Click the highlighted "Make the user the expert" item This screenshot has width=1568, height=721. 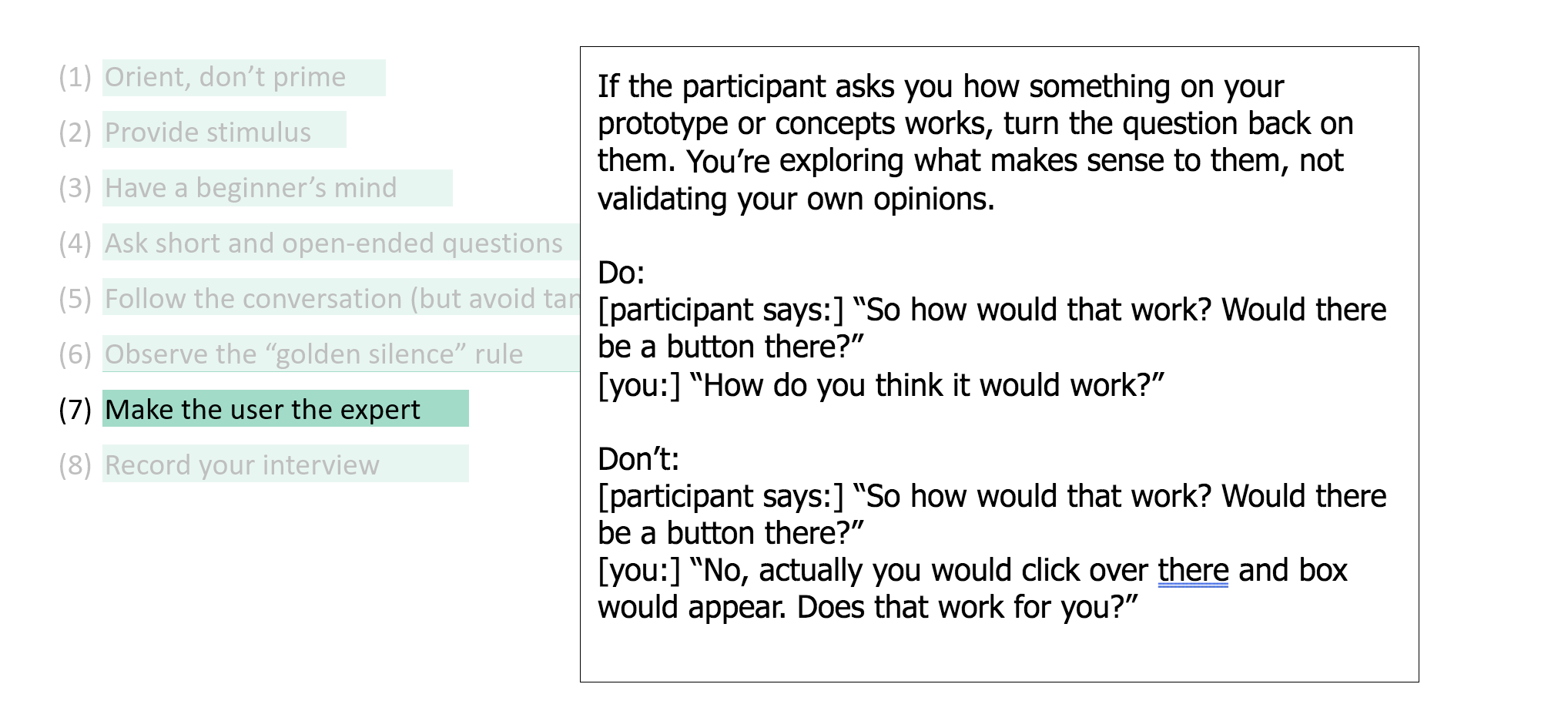tap(286, 409)
